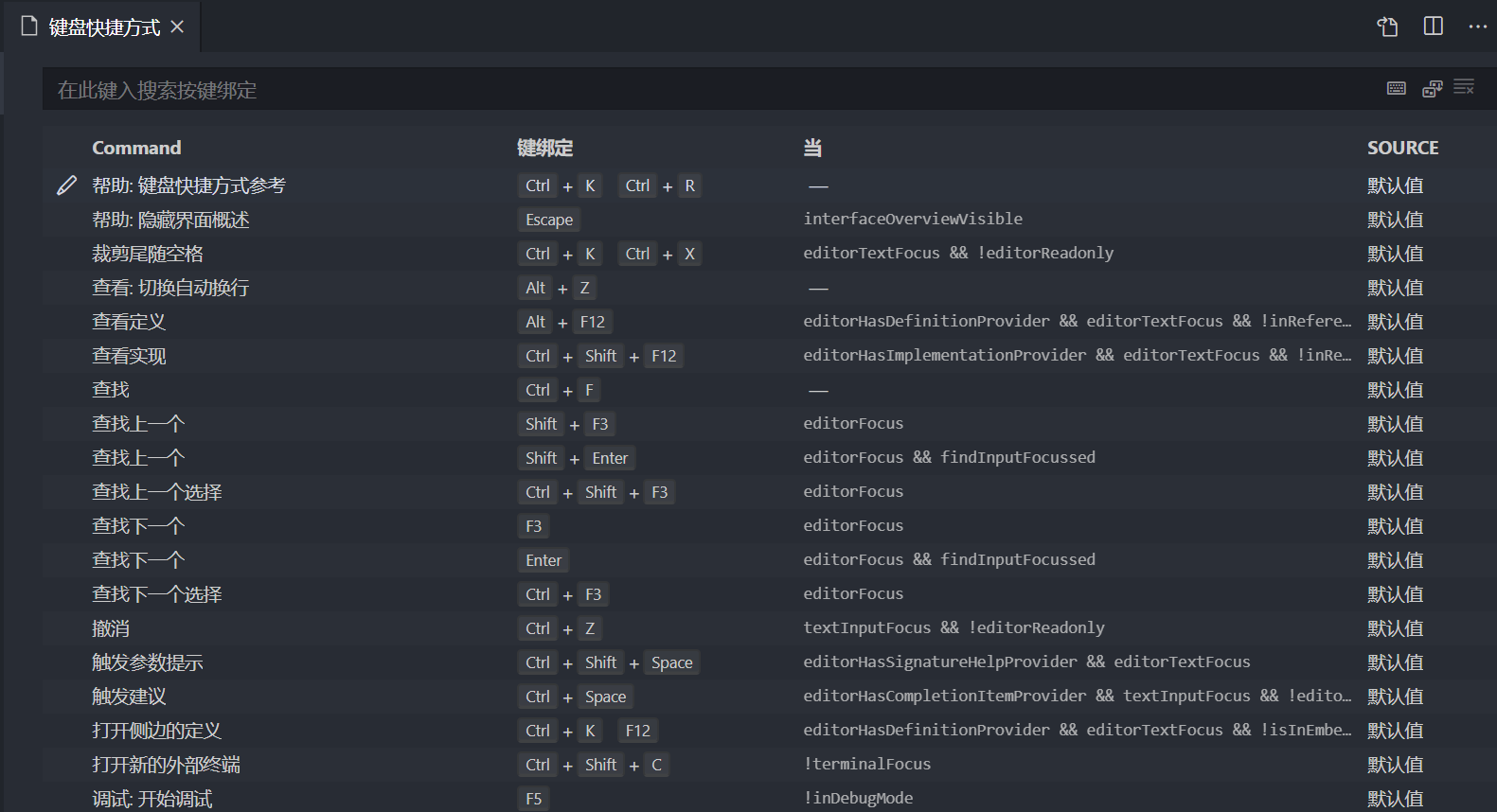Select the 查找上一个选择 command
Image resolution: width=1497 pixels, height=812 pixels.
coord(157,492)
